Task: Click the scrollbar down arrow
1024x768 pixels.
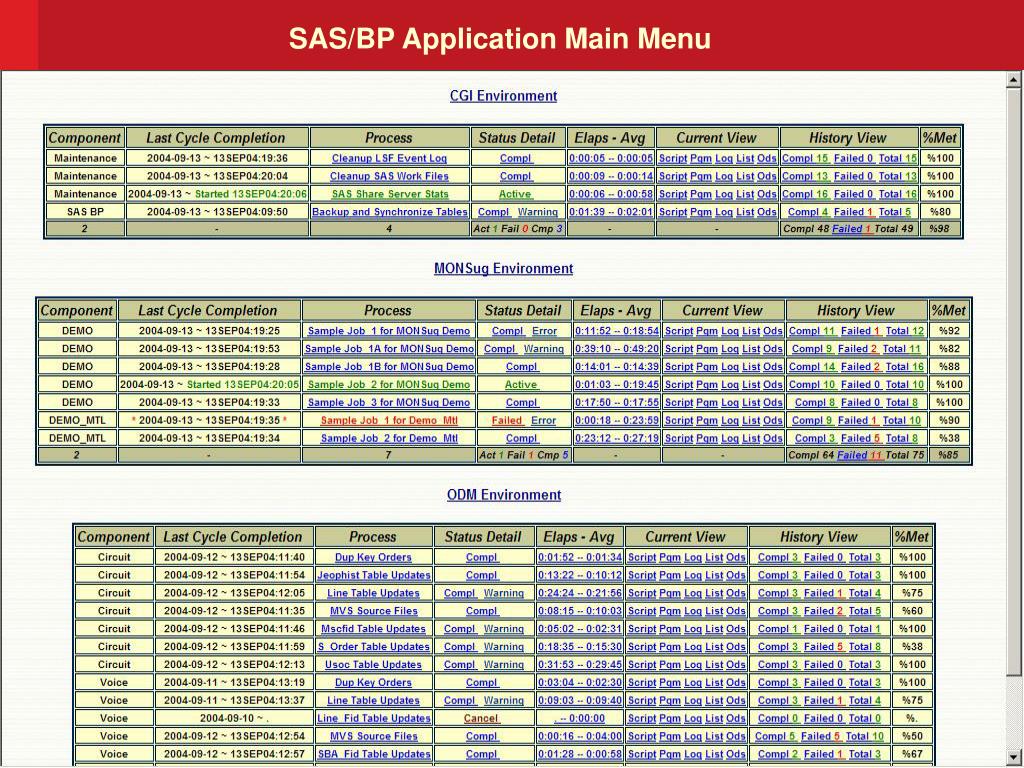Action: (x=1013, y=757)
